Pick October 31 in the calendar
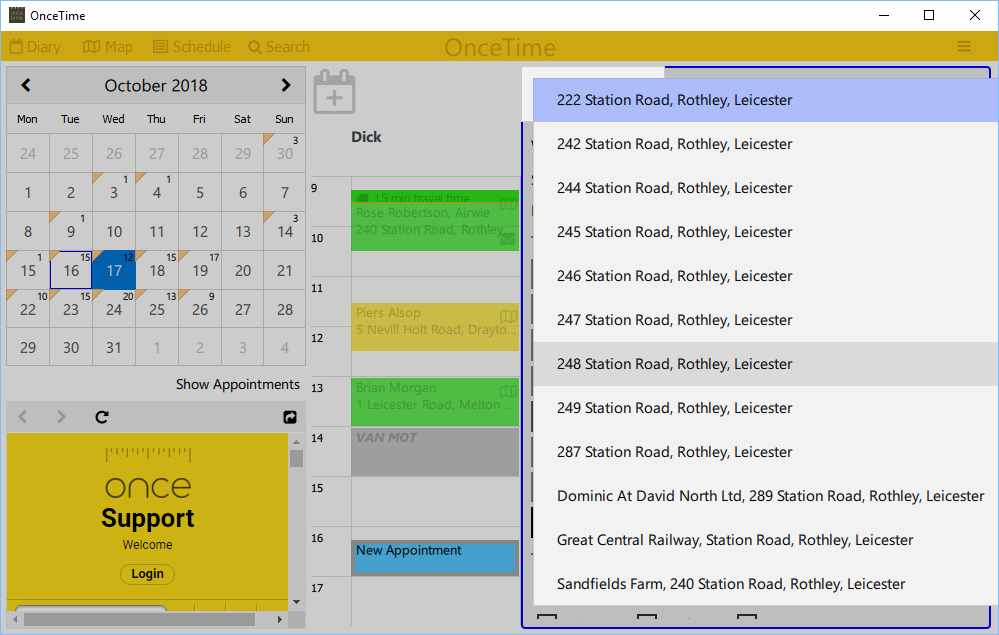This screenshot has width=999, height=635. 114,347
